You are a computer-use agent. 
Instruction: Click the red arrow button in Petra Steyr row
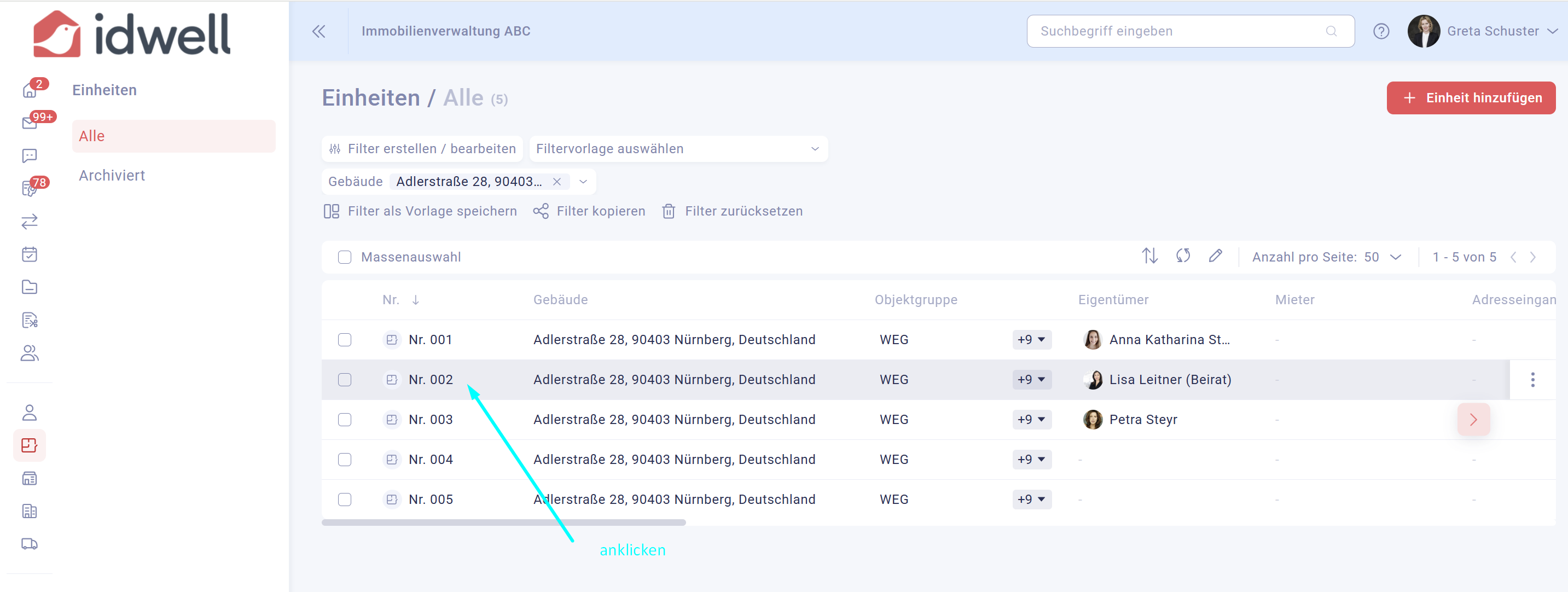(1473, 419)
